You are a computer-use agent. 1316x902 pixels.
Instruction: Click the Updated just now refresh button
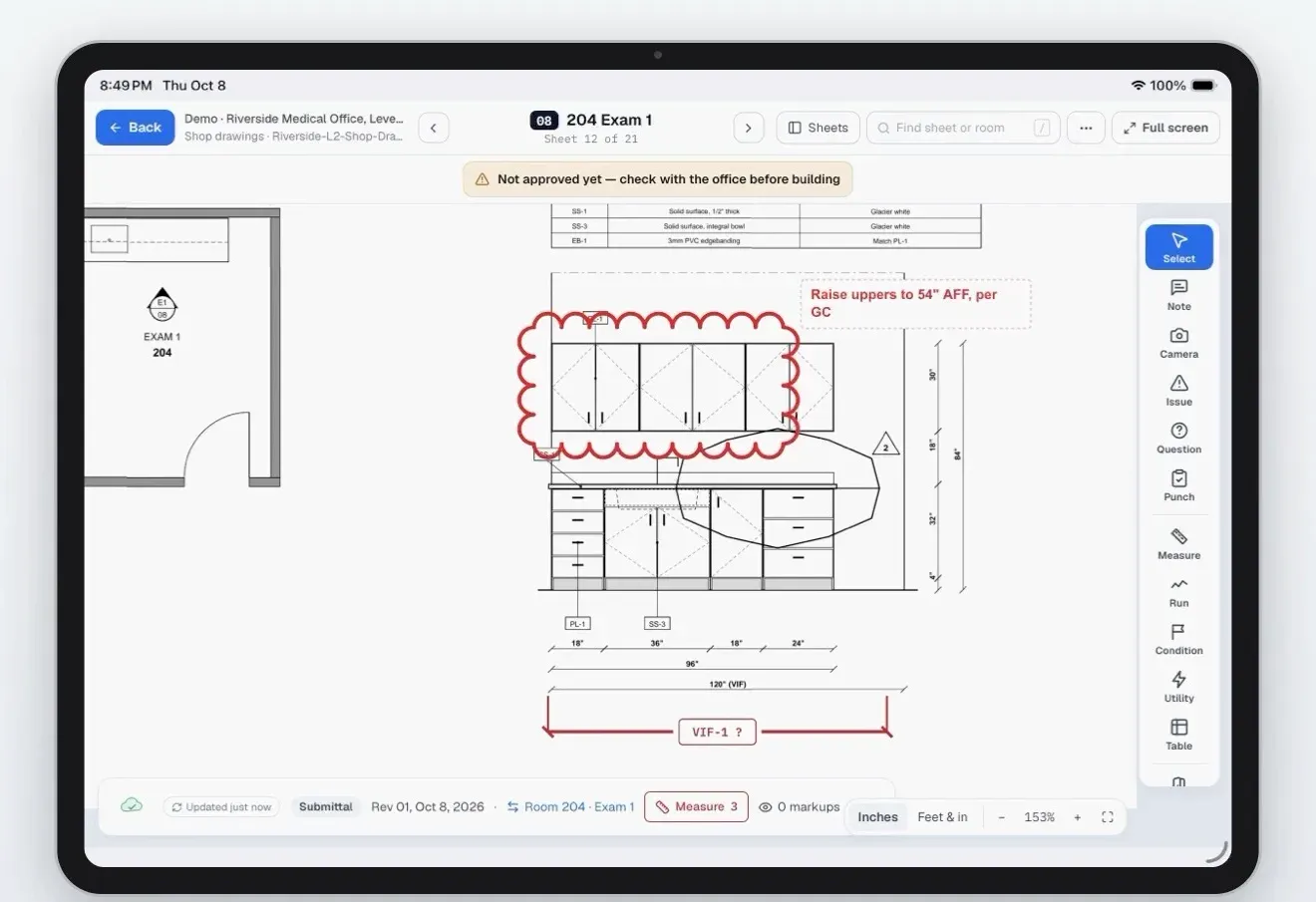point(221,807)
